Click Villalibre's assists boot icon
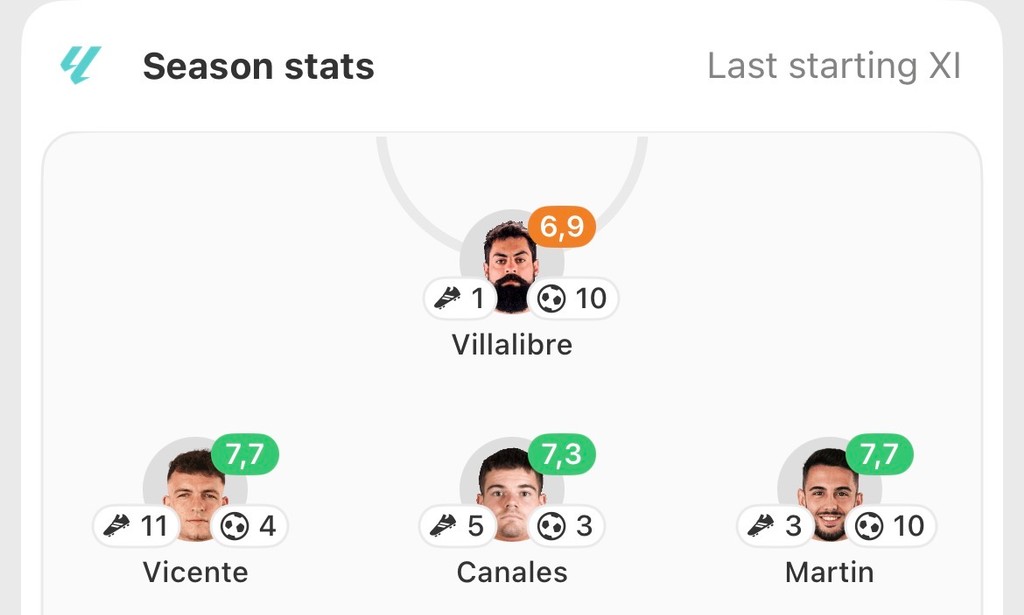The image size is (1024, 615). tap(447, 298)
